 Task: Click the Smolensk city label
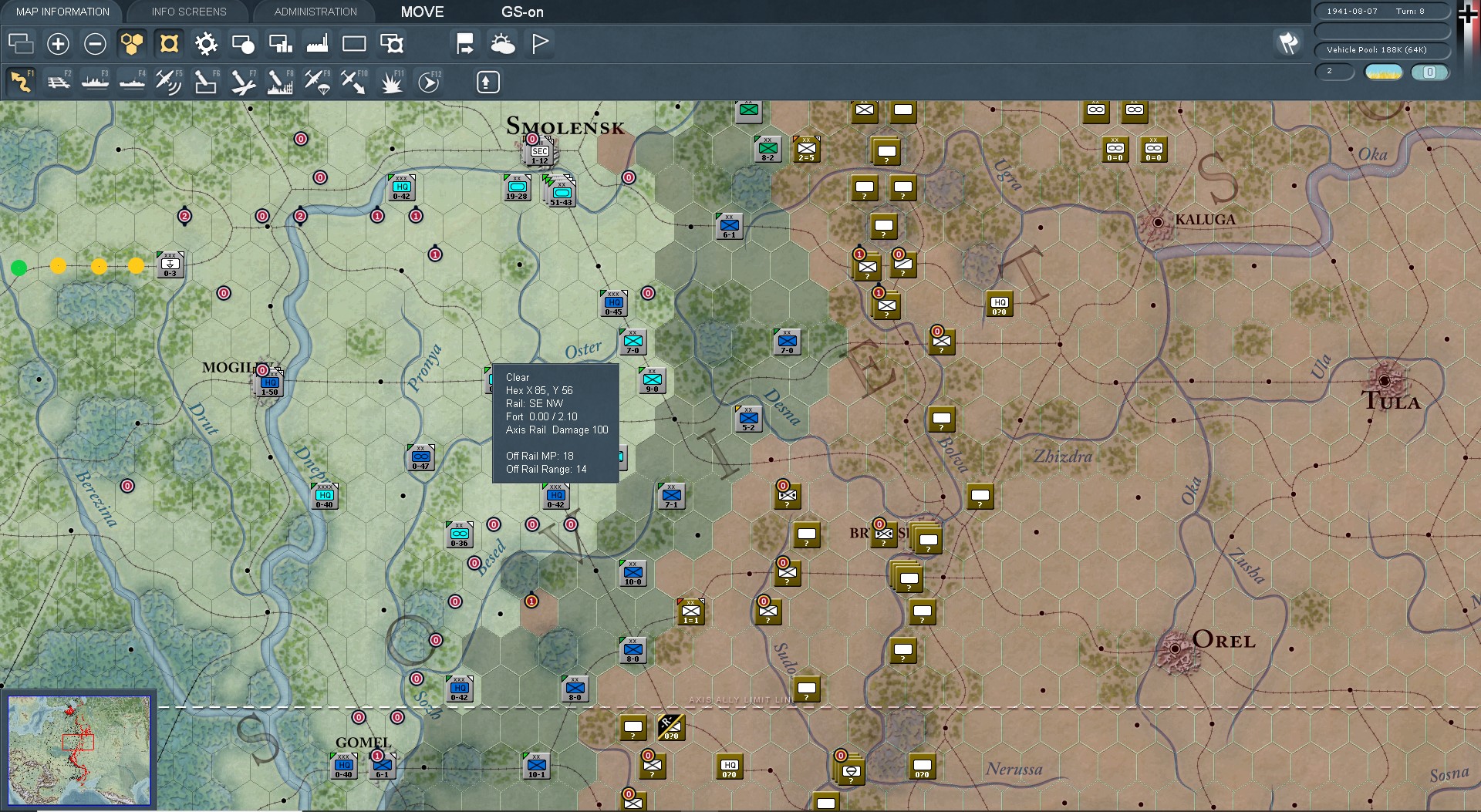coord(565,126)
